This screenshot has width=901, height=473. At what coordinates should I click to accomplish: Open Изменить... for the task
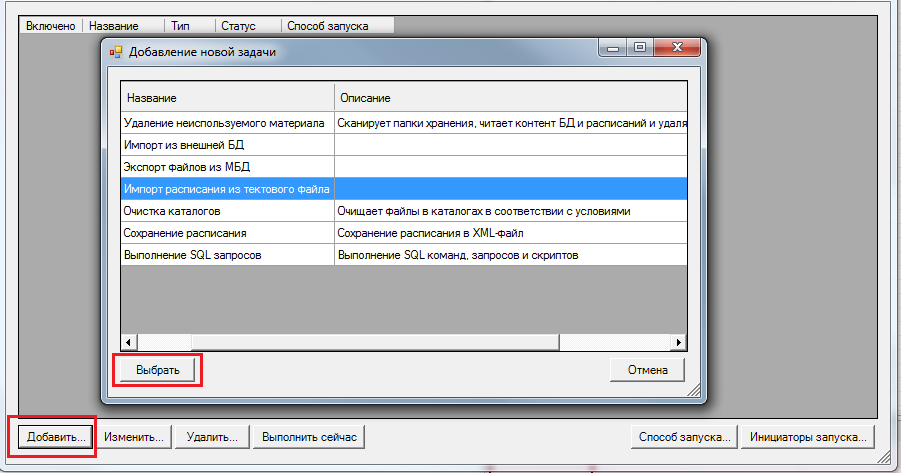(x=134, y=437)
